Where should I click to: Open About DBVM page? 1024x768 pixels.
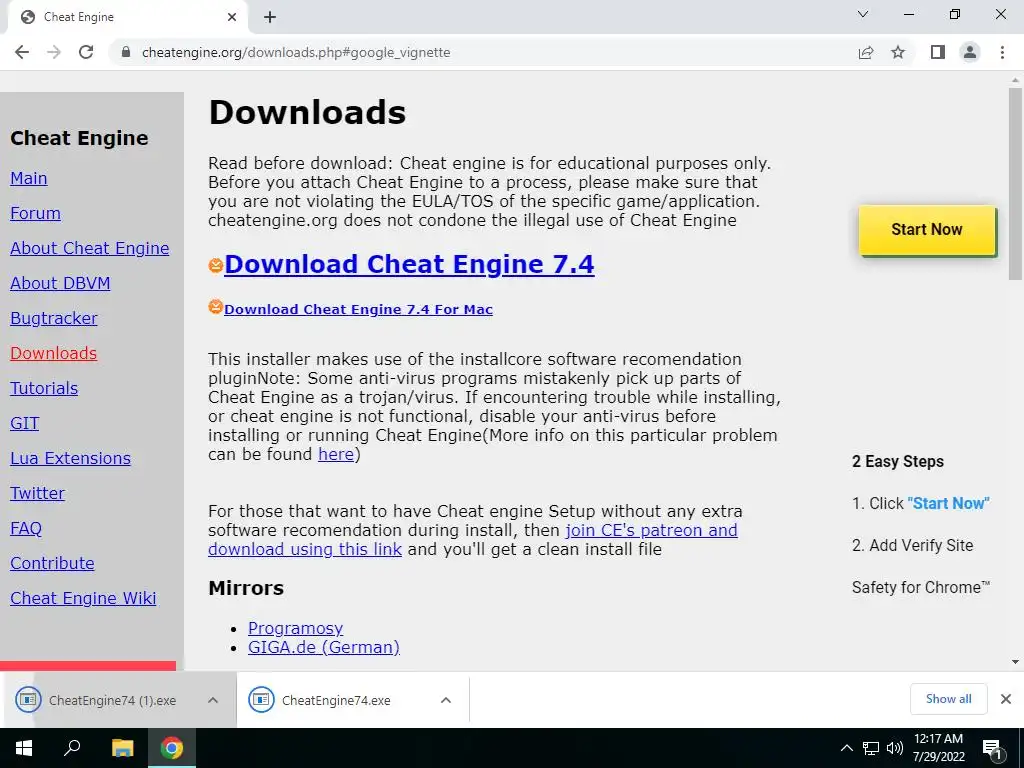coord(60,283)
